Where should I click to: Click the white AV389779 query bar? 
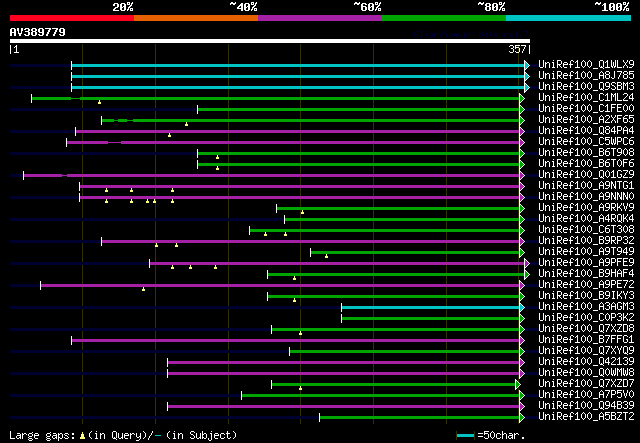point(270,41)
